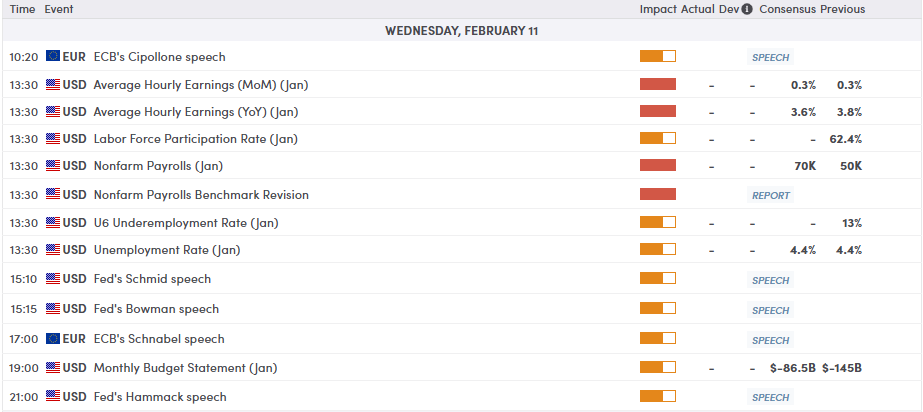Click the orange impact bar for Fed's Hammack speech

[657, 397]
